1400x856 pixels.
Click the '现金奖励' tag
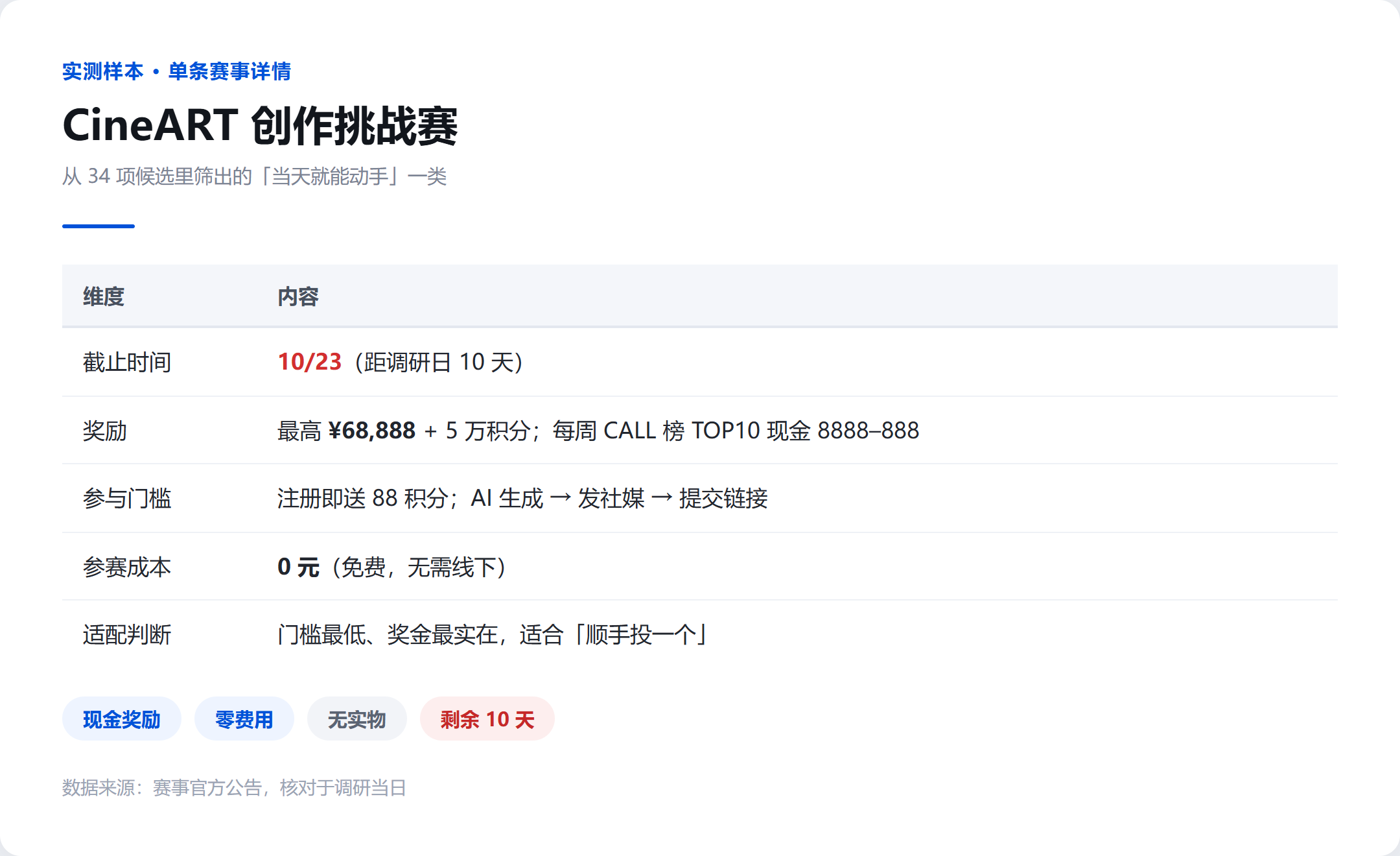click(121, 719)
